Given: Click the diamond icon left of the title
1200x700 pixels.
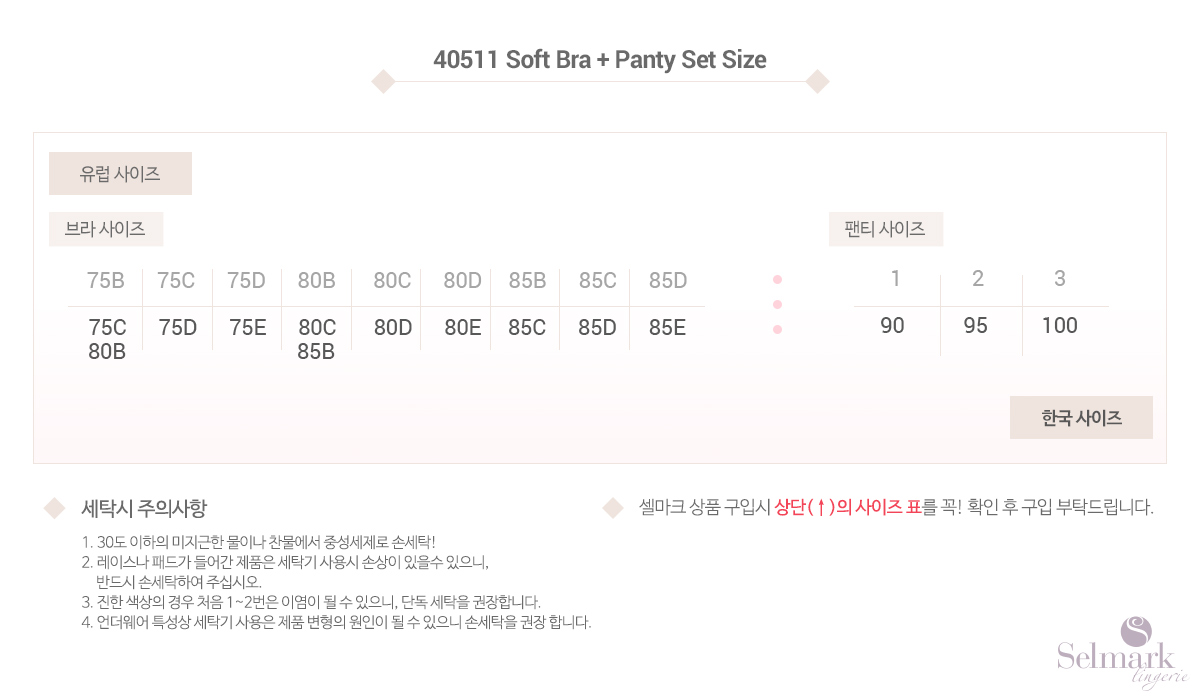Looking at the screenshot, I should click(383, 81).
